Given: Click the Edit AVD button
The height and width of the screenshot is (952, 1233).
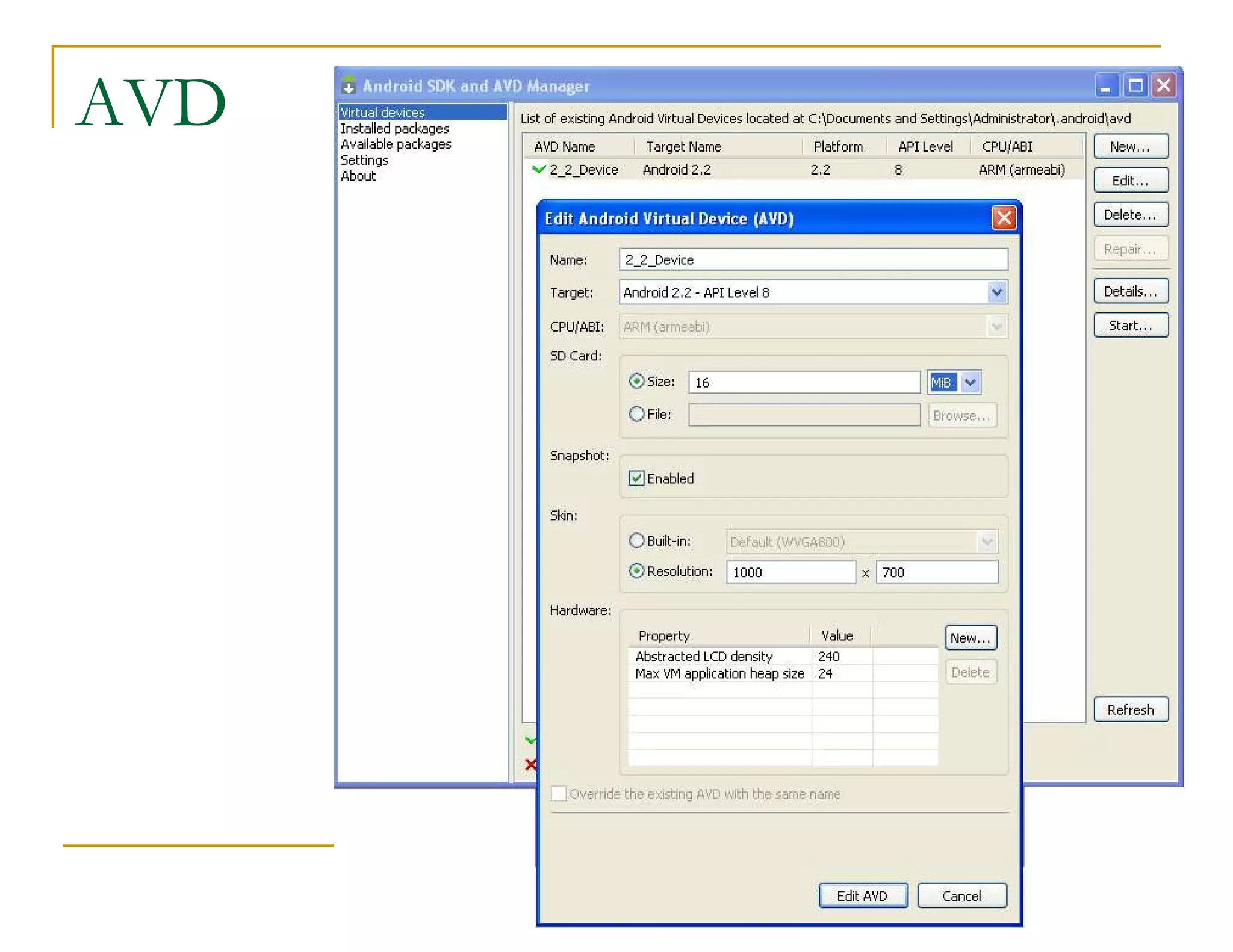Looking at the screenshot, I should [863, 895].
